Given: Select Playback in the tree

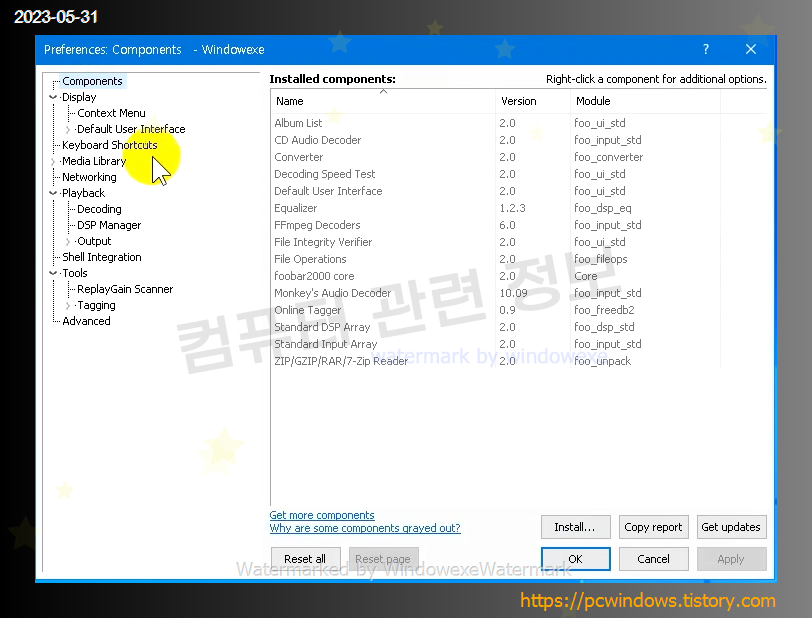Looking at the screenshot, I should (x=83, y=193).
